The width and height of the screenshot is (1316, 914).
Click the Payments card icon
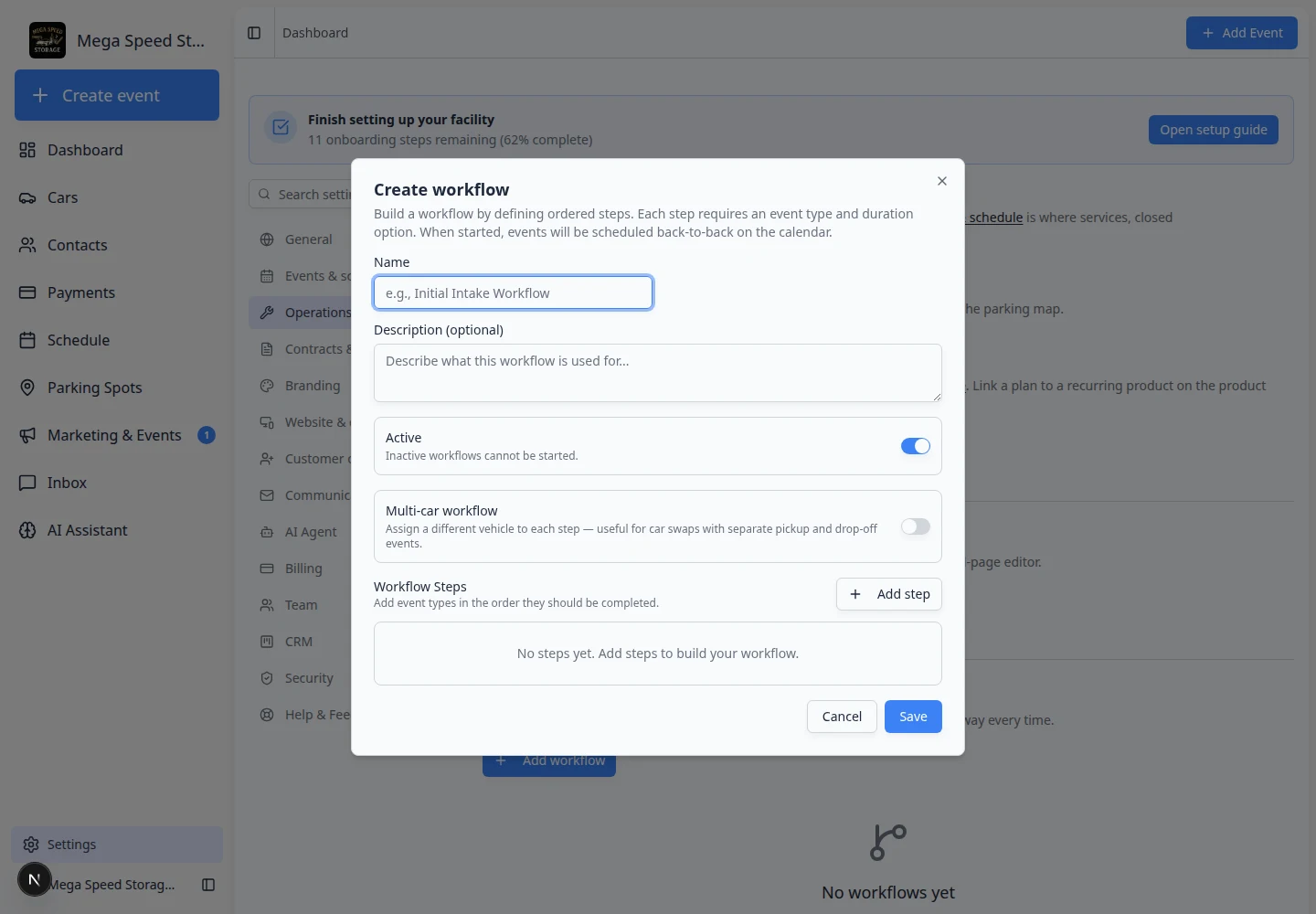27,292
